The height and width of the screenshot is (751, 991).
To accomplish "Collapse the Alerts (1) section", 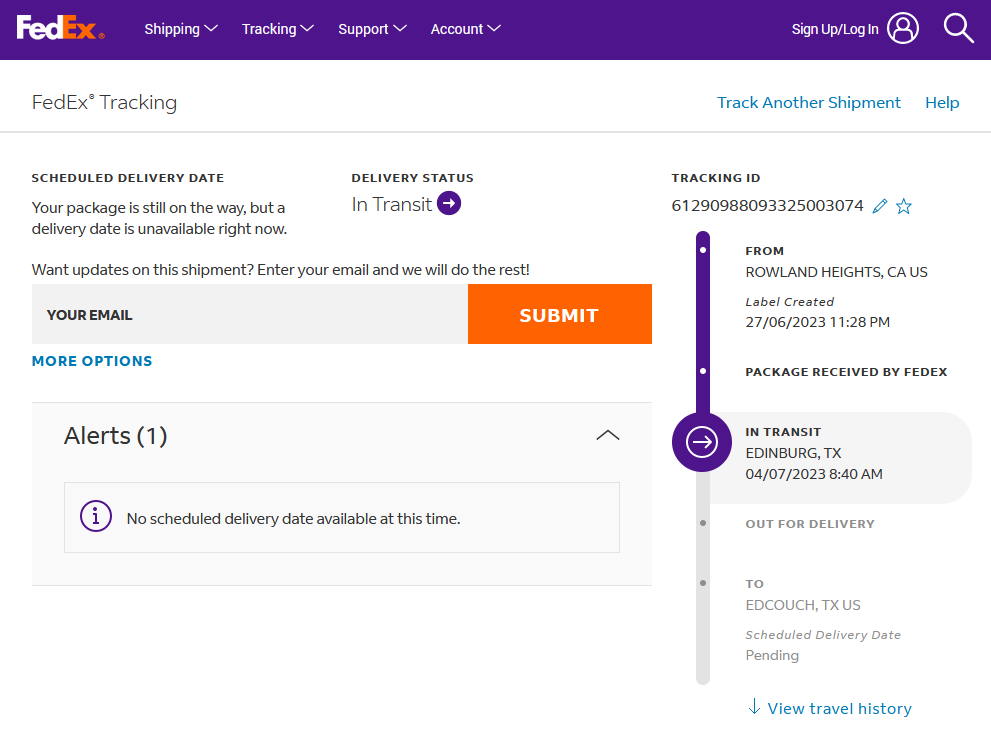I will tap(607, 435).
